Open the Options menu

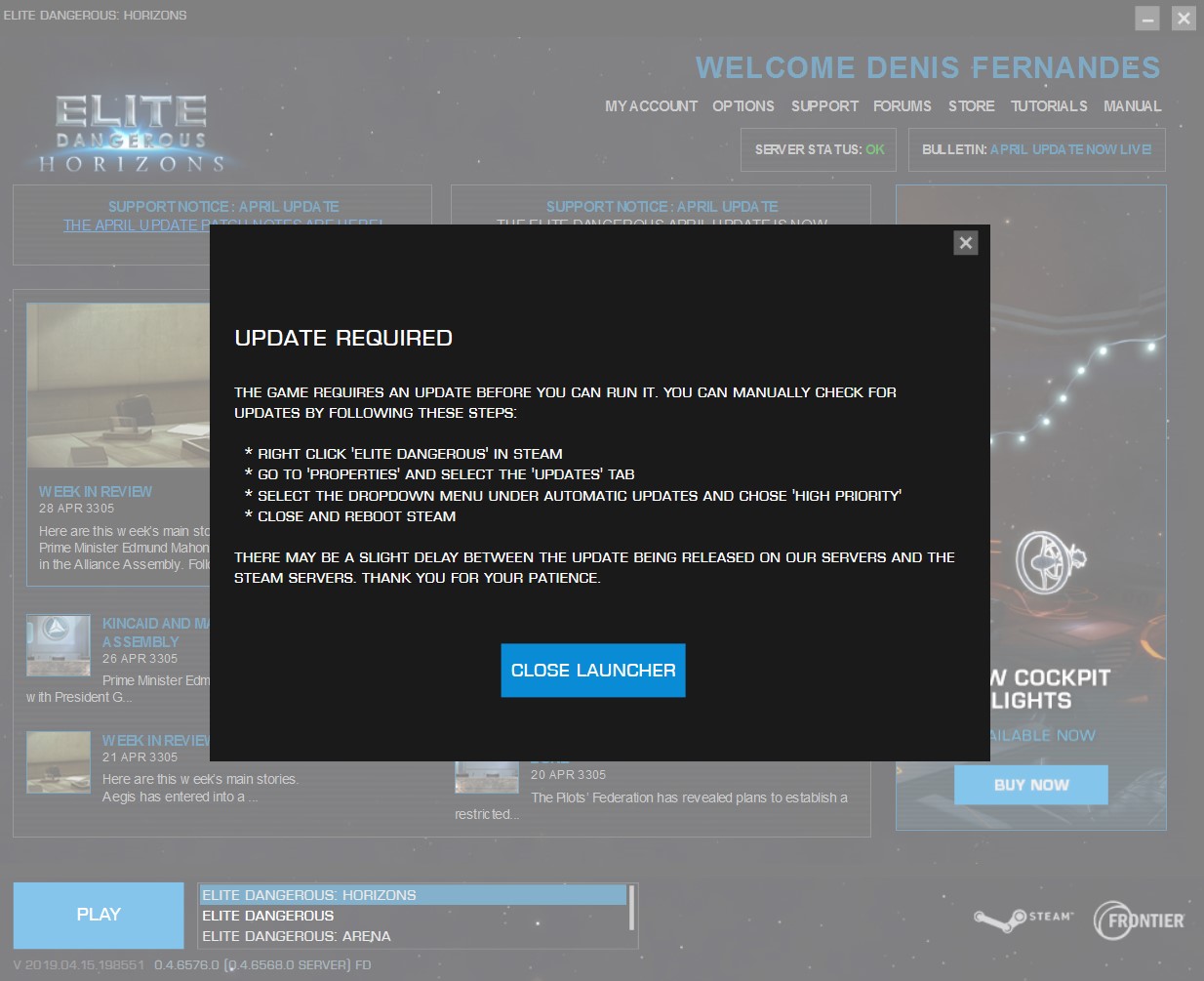click(x=743, y=106)
